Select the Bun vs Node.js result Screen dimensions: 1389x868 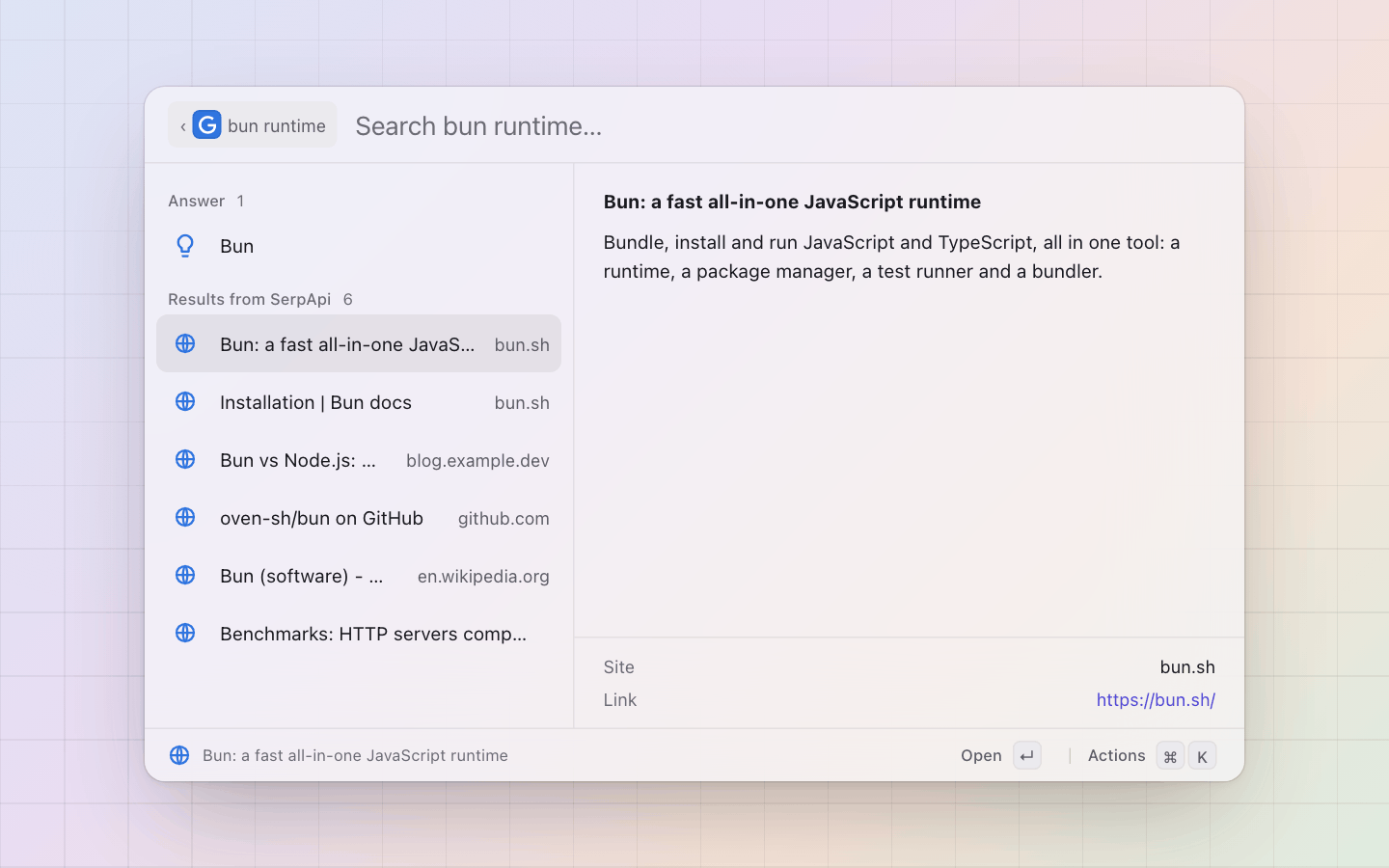pyautogui.click(x=359, y=459)
